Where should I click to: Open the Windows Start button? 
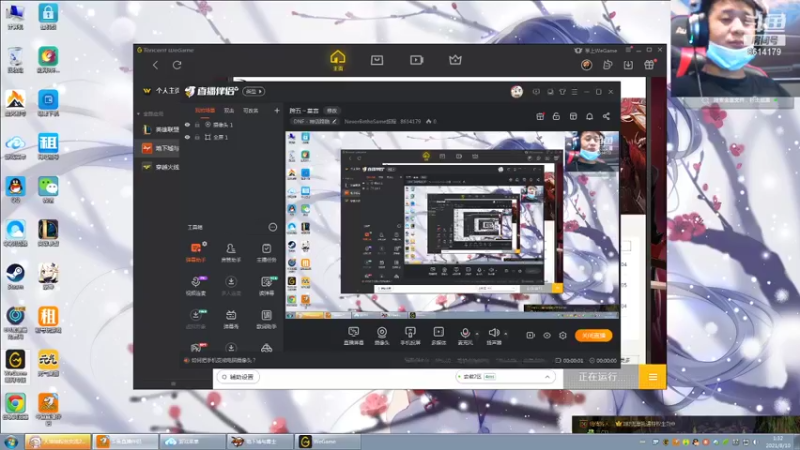coord(11,441)
